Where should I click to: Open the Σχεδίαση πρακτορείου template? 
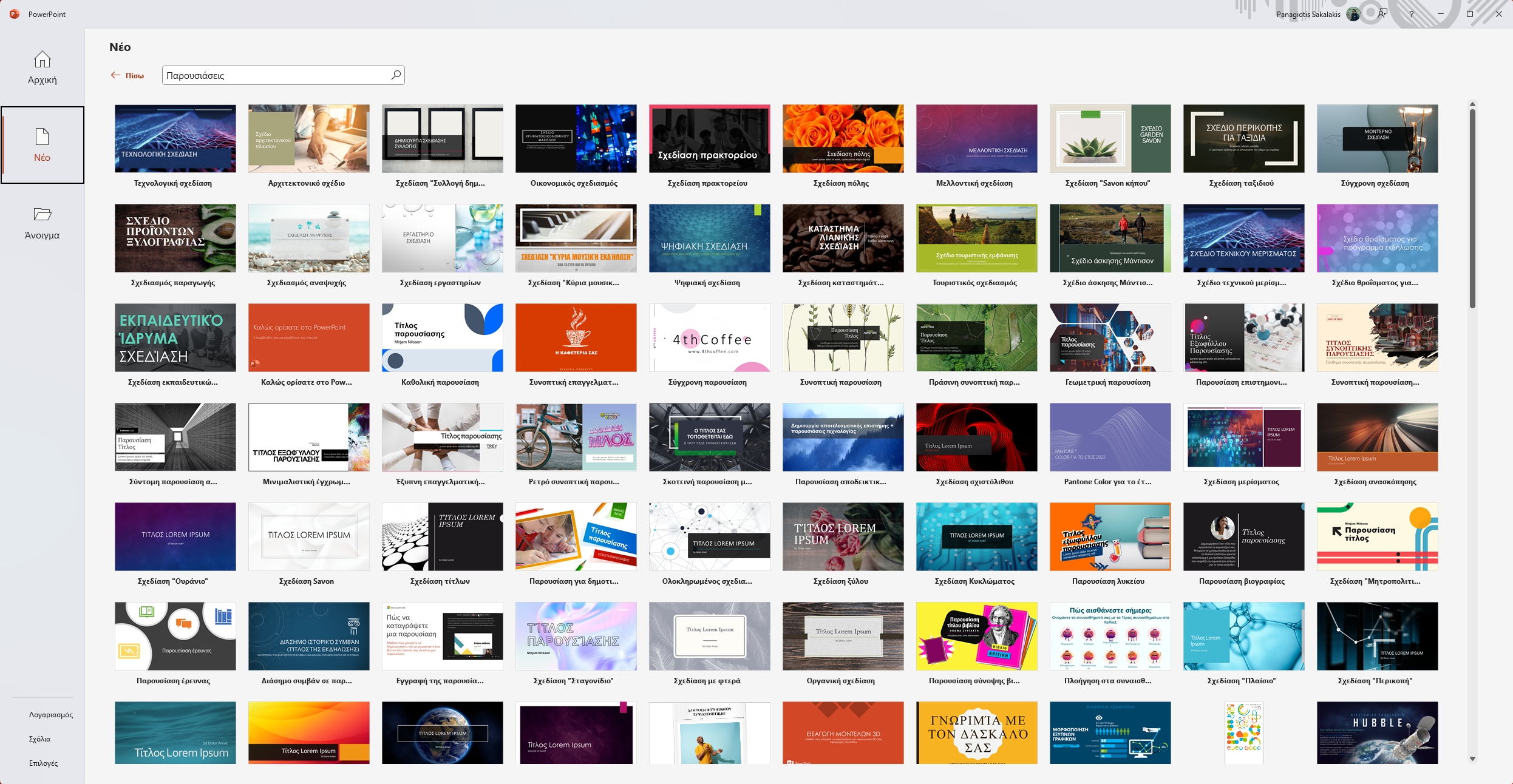click(x=709, y=138)
